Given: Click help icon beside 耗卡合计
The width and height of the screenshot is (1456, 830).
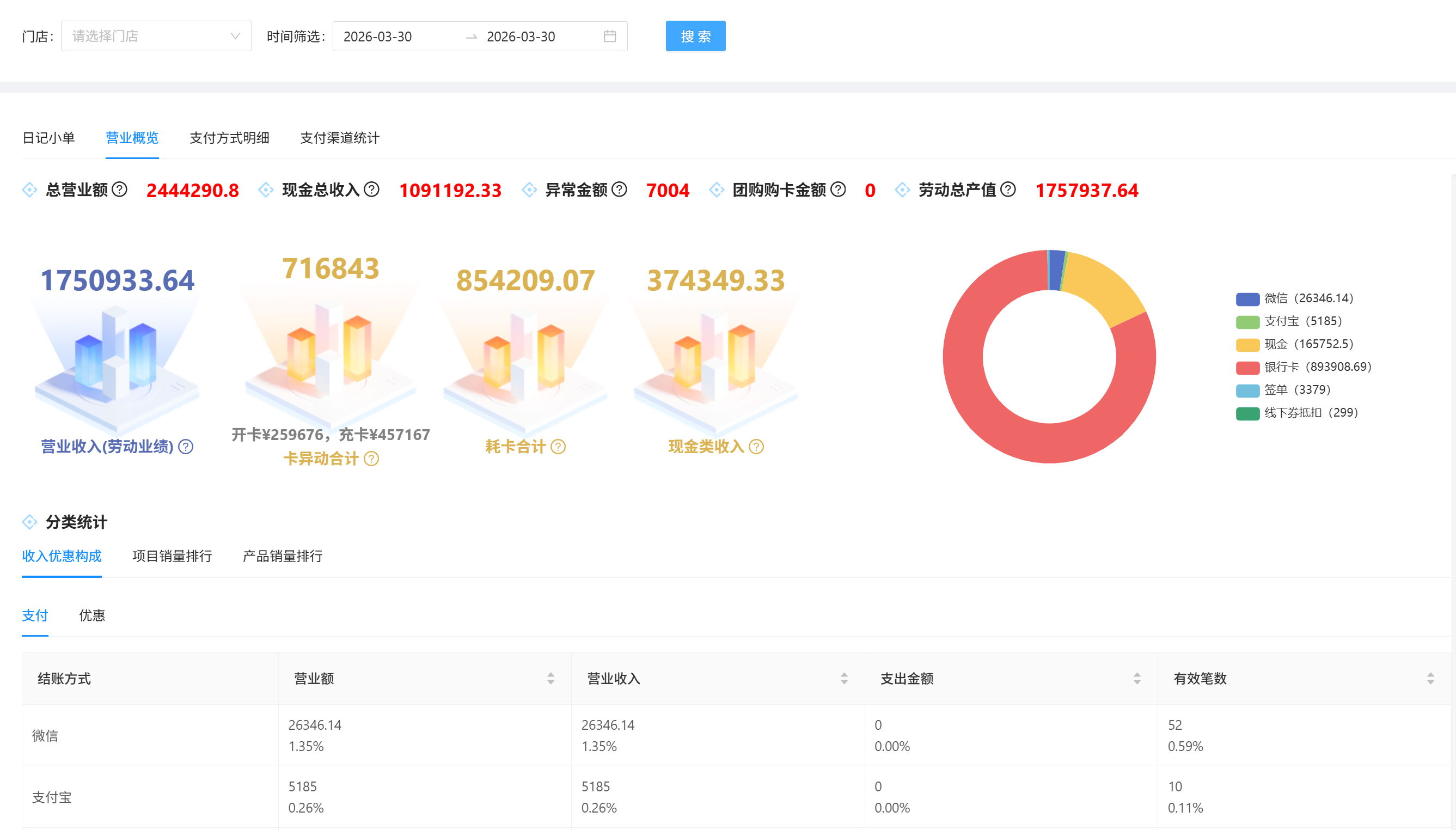Looking at the screenshot, I should pyautogui.click(x=559, y=447).
